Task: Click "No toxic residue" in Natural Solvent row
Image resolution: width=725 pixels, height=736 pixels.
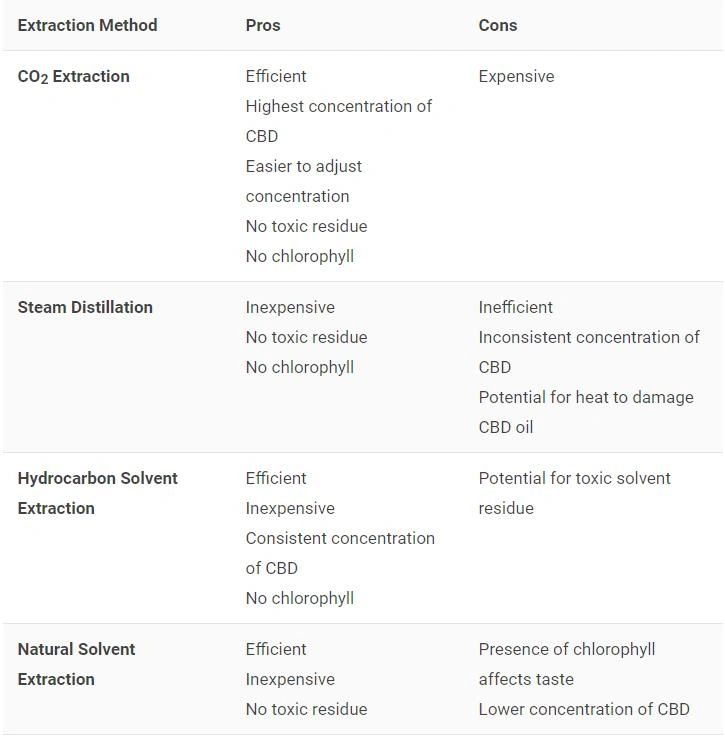Action: click(306, 709)
